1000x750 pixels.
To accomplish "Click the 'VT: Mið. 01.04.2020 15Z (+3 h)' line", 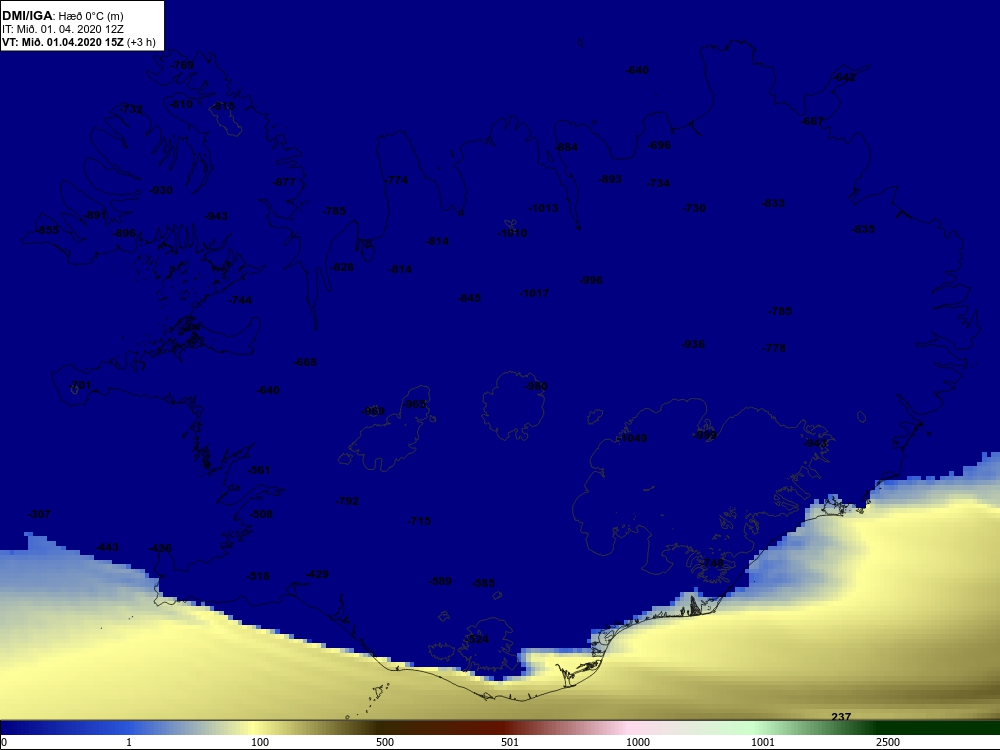I will [x=78, y=42].
